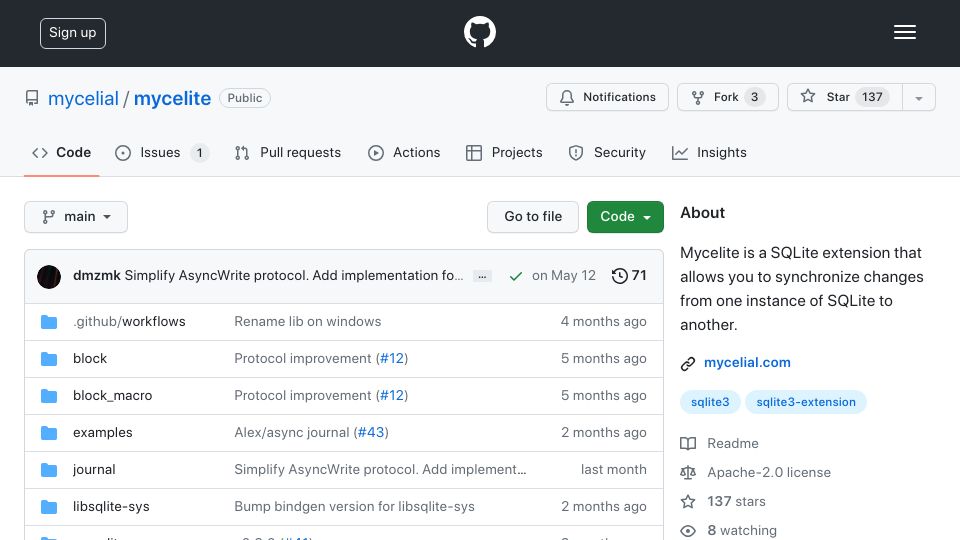Fork the repository
Screen dimensions: 960x540
727,97
